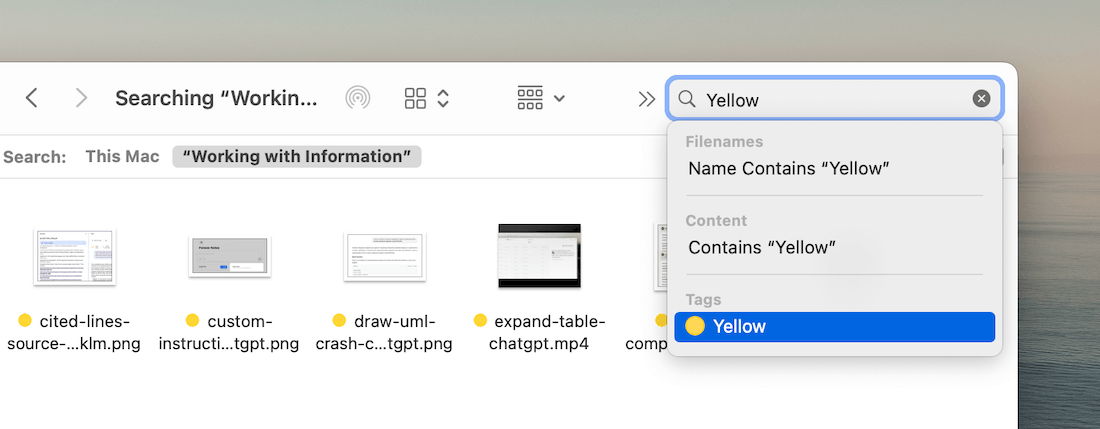Click the AirDrop icon in toolbar

click(358, 98)
